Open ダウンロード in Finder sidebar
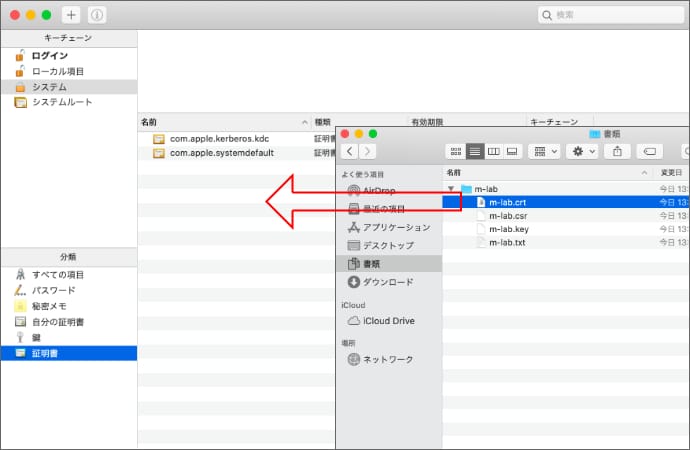The height and width of the screenshot is (450, 690). [x=388, y=282]
